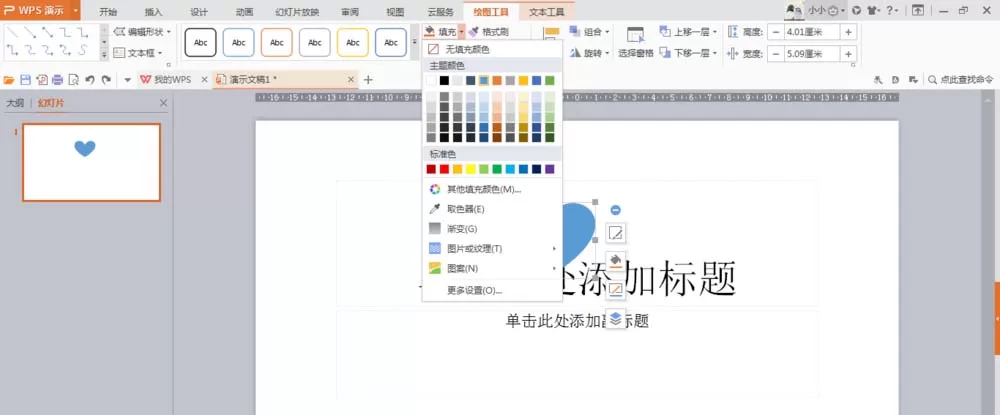Screen dimensions: 1000x415
Task: Click floating fill bucket icon beside shape
Action: point(615,261)
